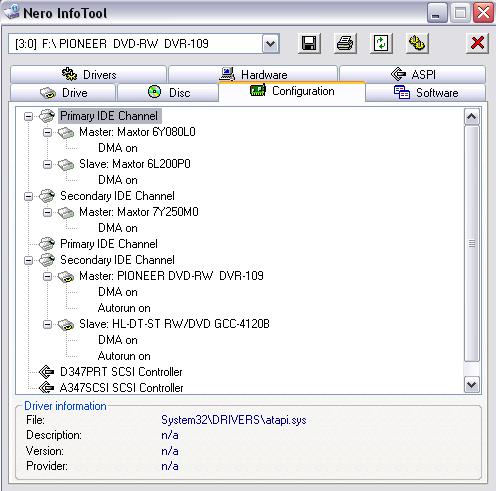Collapse the first Primary IDE Channel node
The image size is (496, 491).
click(x=29, y=116)
